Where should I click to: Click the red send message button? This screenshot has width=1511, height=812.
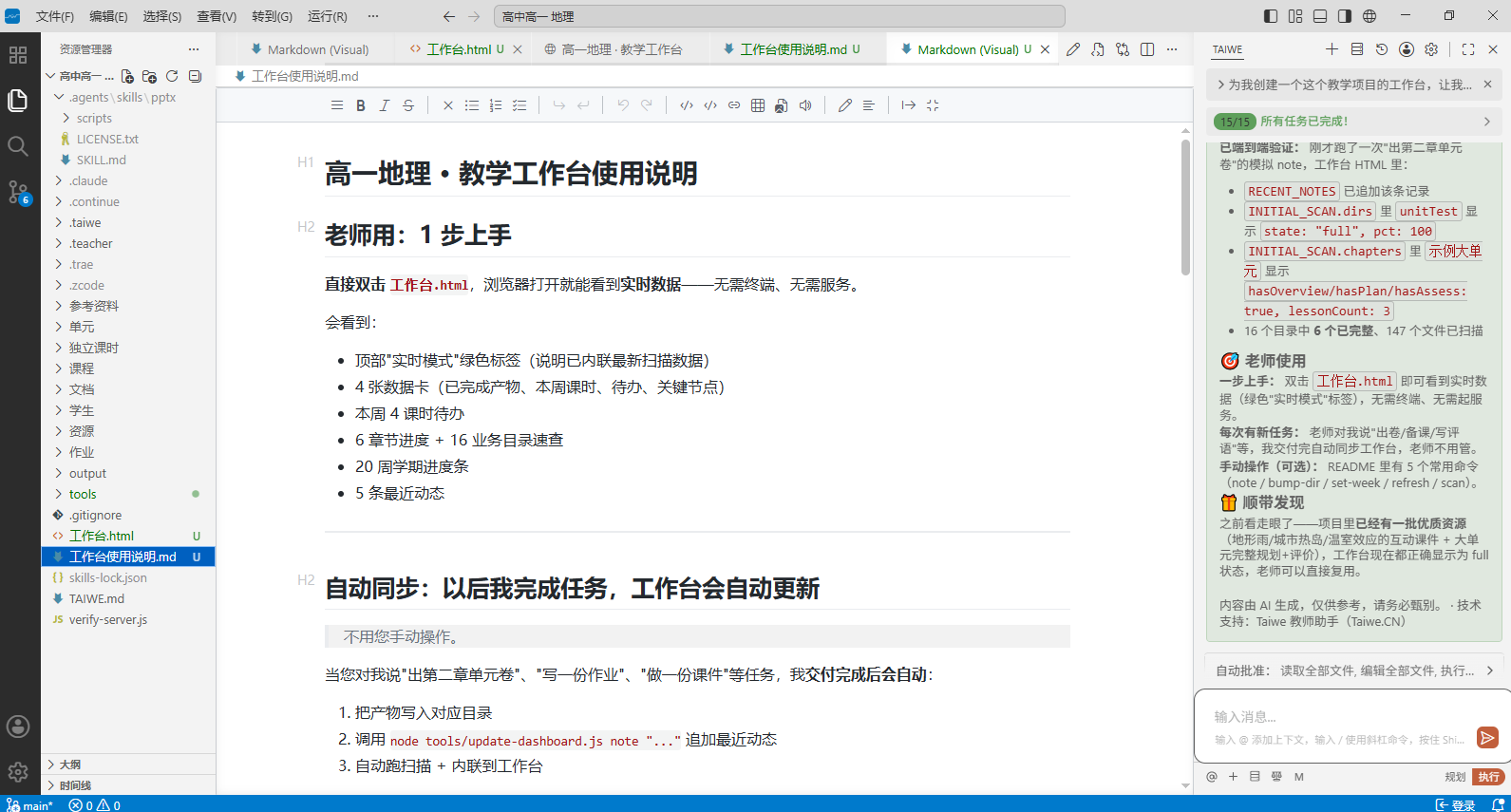[x=1487, y=737]
